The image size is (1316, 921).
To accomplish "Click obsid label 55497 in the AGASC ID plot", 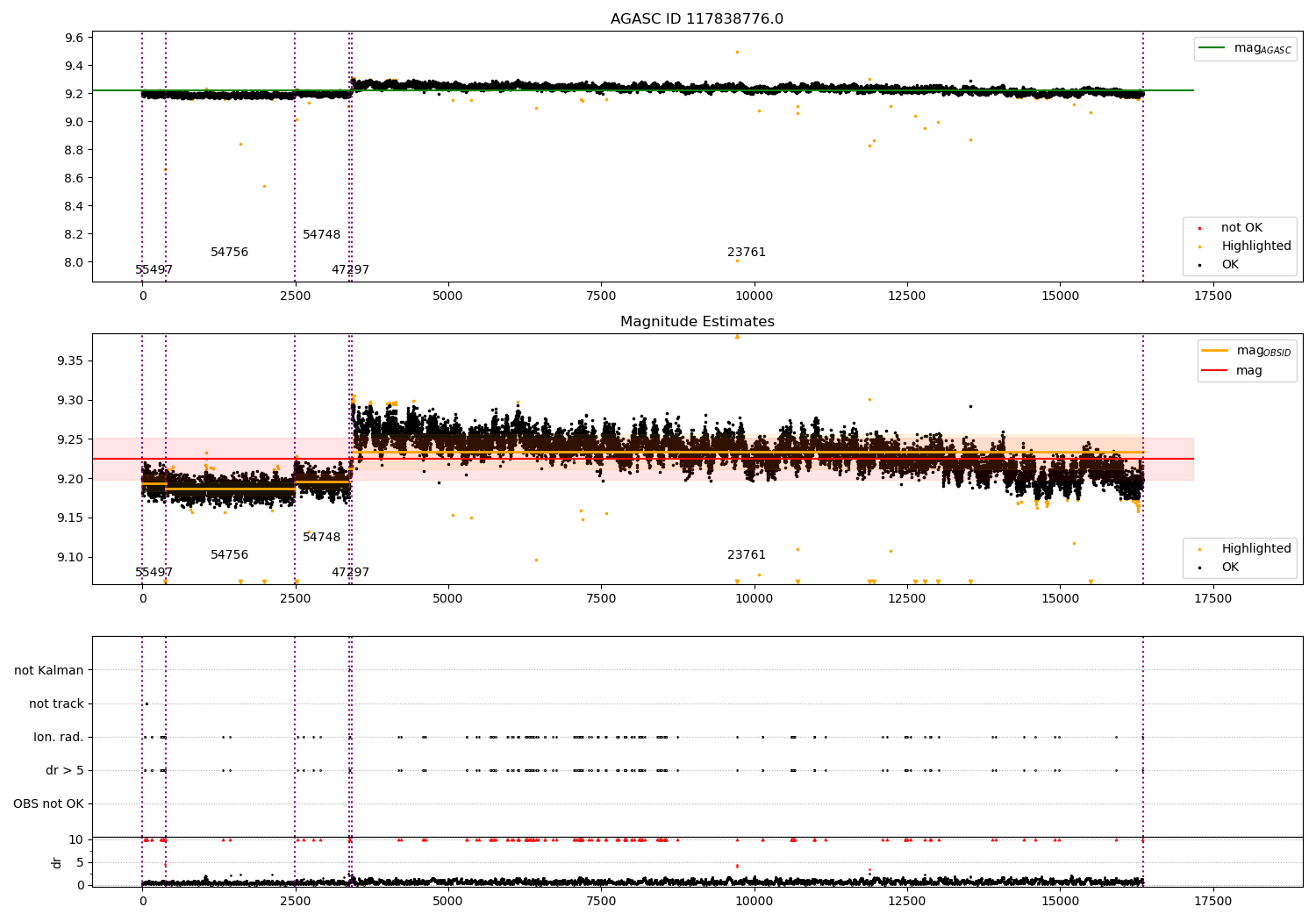I will 154,270.
